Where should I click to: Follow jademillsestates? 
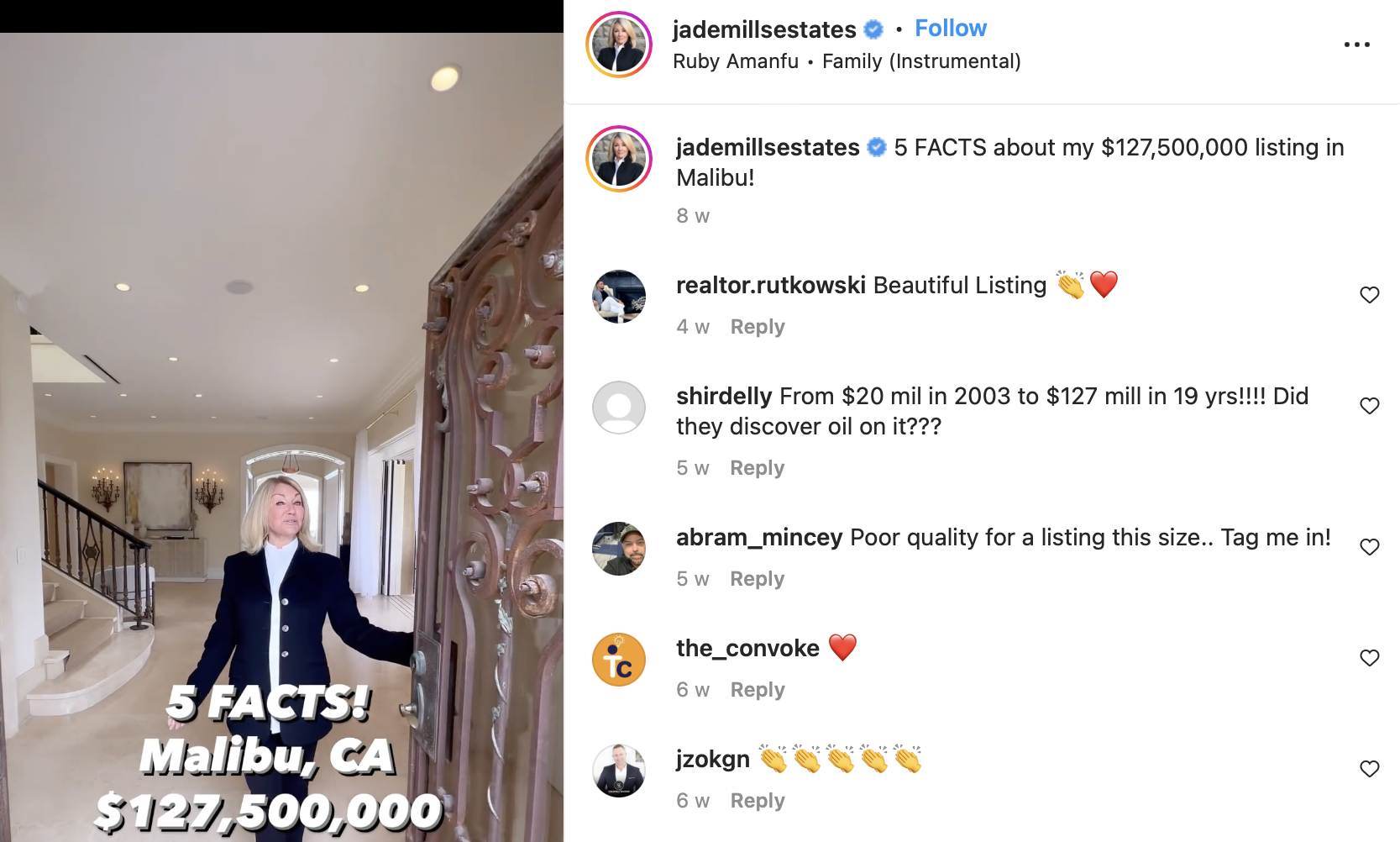pos(950,29)
